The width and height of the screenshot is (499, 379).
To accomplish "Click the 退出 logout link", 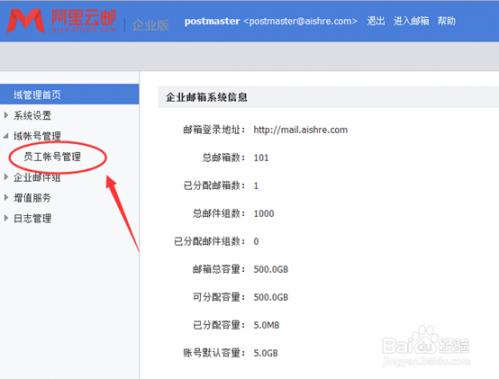I will coord(376,21).
